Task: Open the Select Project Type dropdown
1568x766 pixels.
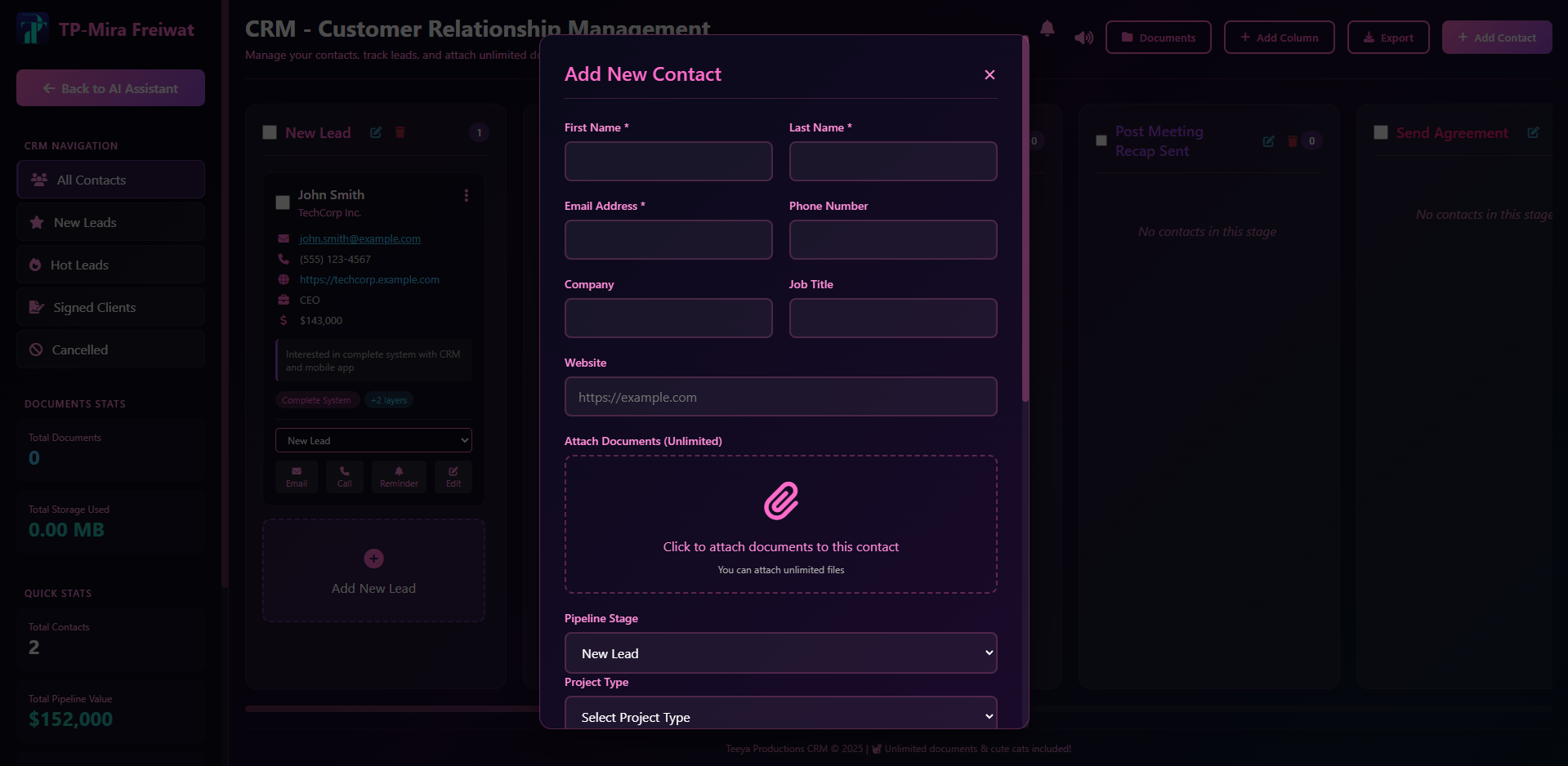Action: point(780,716)
